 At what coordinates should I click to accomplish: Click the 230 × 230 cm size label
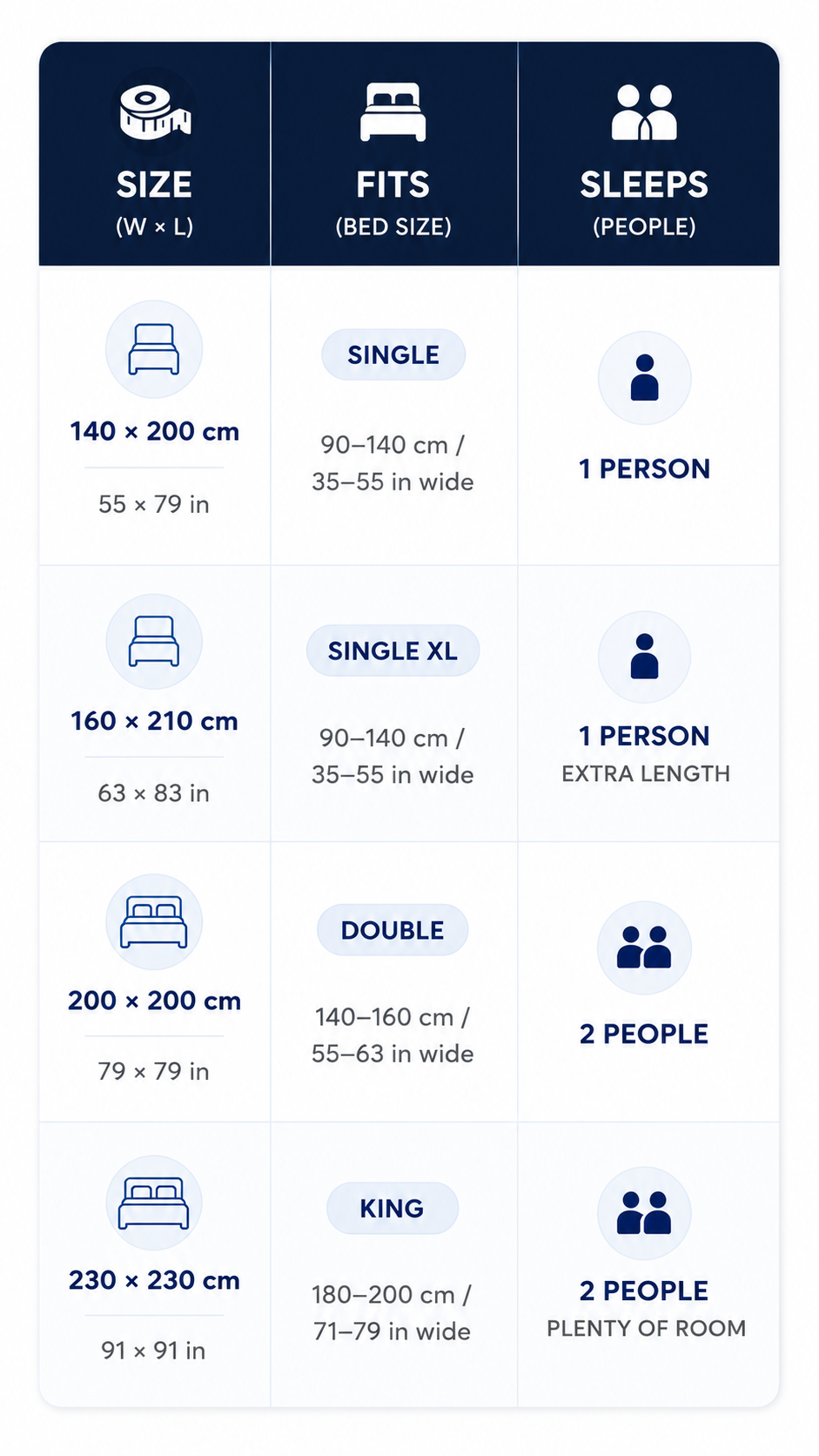tap(154, 1280)
